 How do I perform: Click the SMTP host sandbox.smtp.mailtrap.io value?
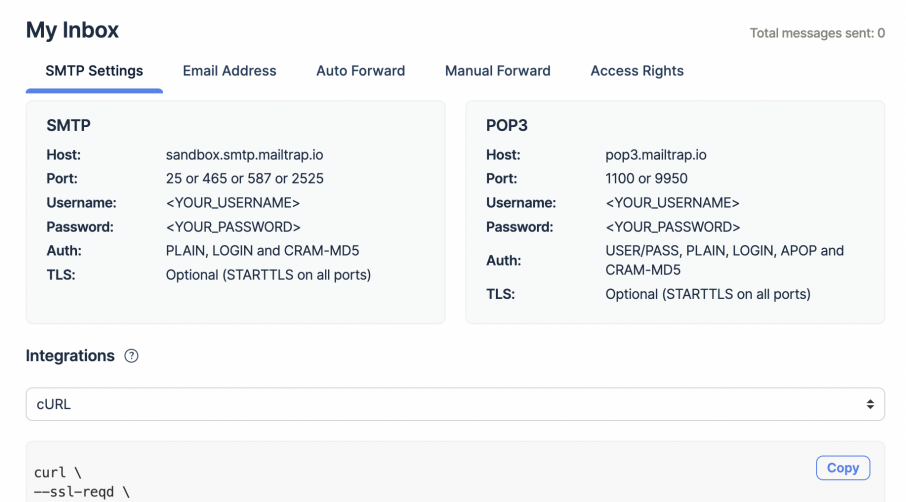click(244, 155)
